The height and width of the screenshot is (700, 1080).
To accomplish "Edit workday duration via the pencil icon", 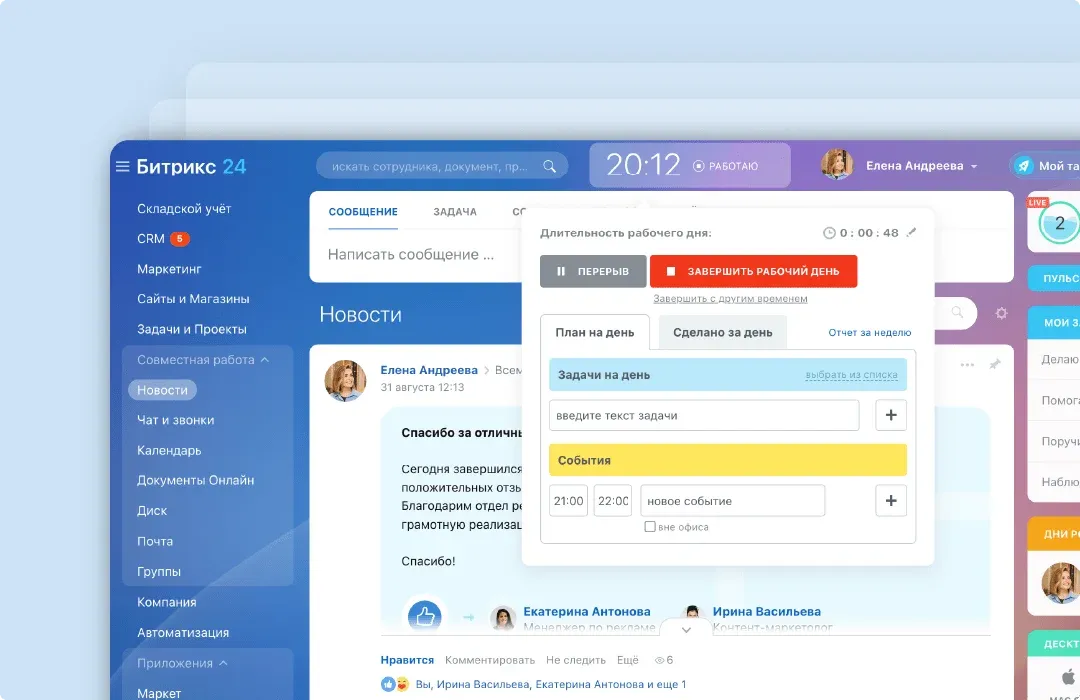I will coord(908,232).
